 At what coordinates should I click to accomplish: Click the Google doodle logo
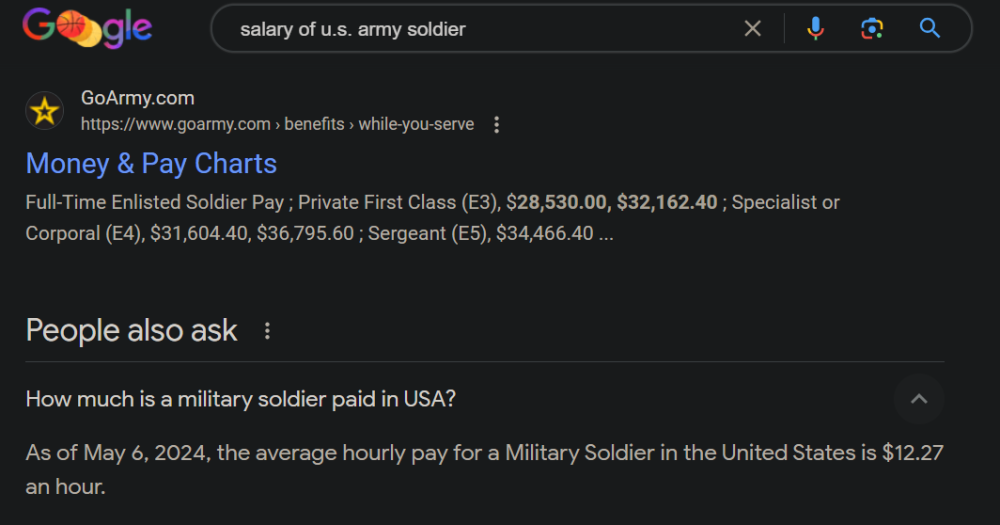[x=88, y=28]
